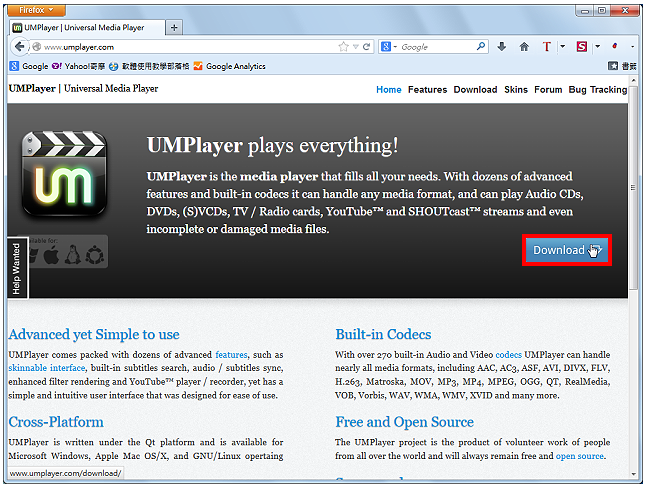
Task: Click the scrollbar up arrow
Action: pos(633,80)
